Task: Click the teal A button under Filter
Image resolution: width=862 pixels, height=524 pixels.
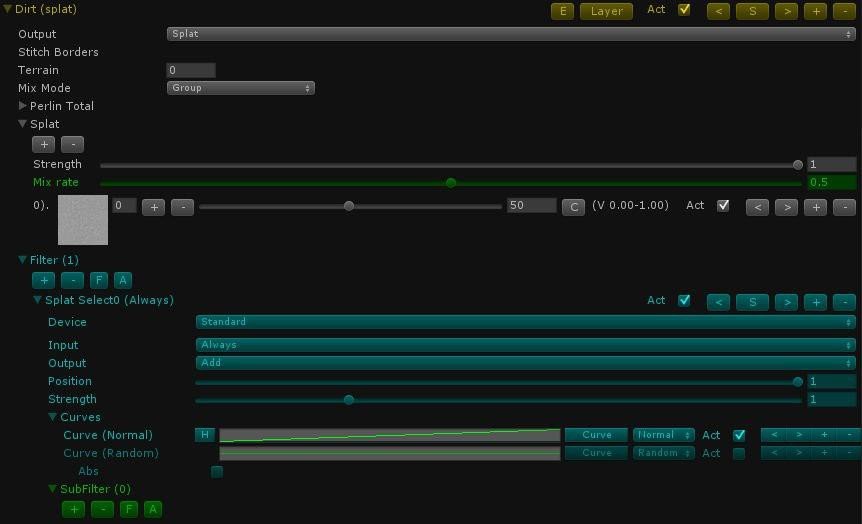Action: 123,280
